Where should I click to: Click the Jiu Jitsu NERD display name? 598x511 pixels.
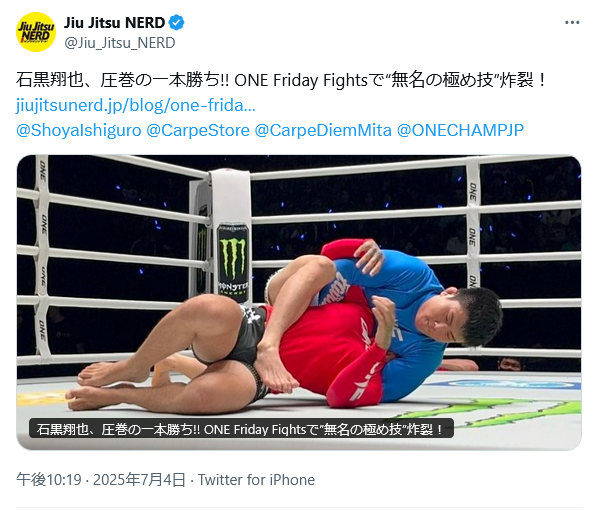click(114, 23)
